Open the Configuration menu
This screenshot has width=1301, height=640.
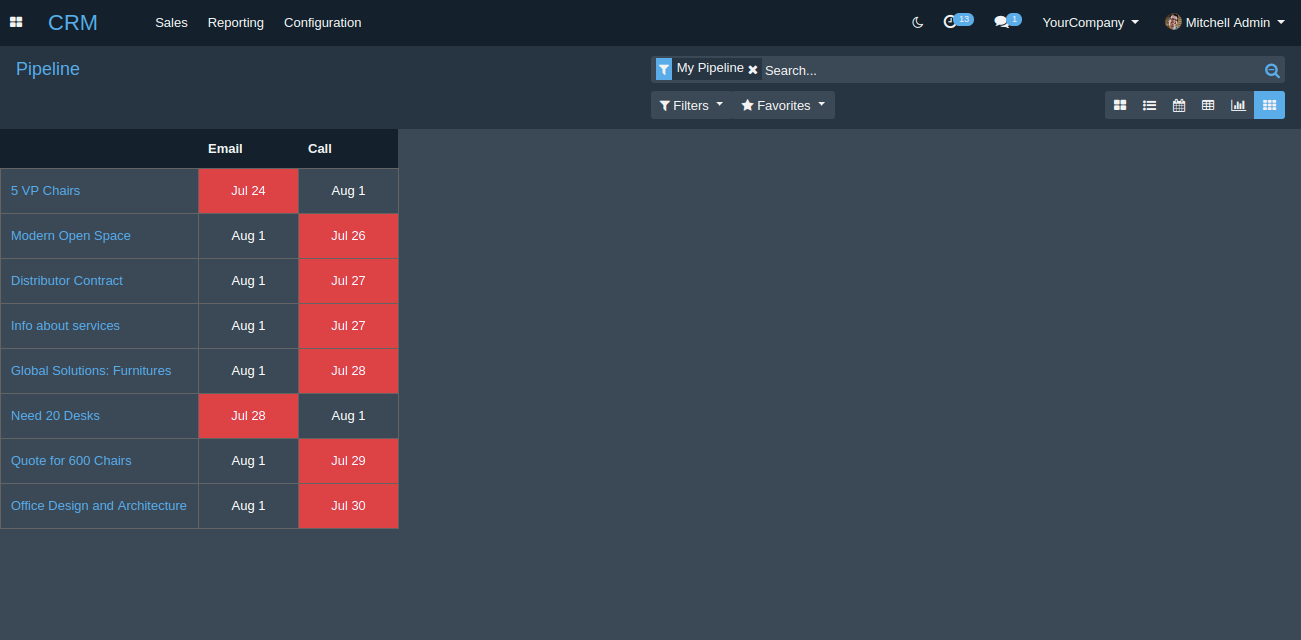point(322,22)
